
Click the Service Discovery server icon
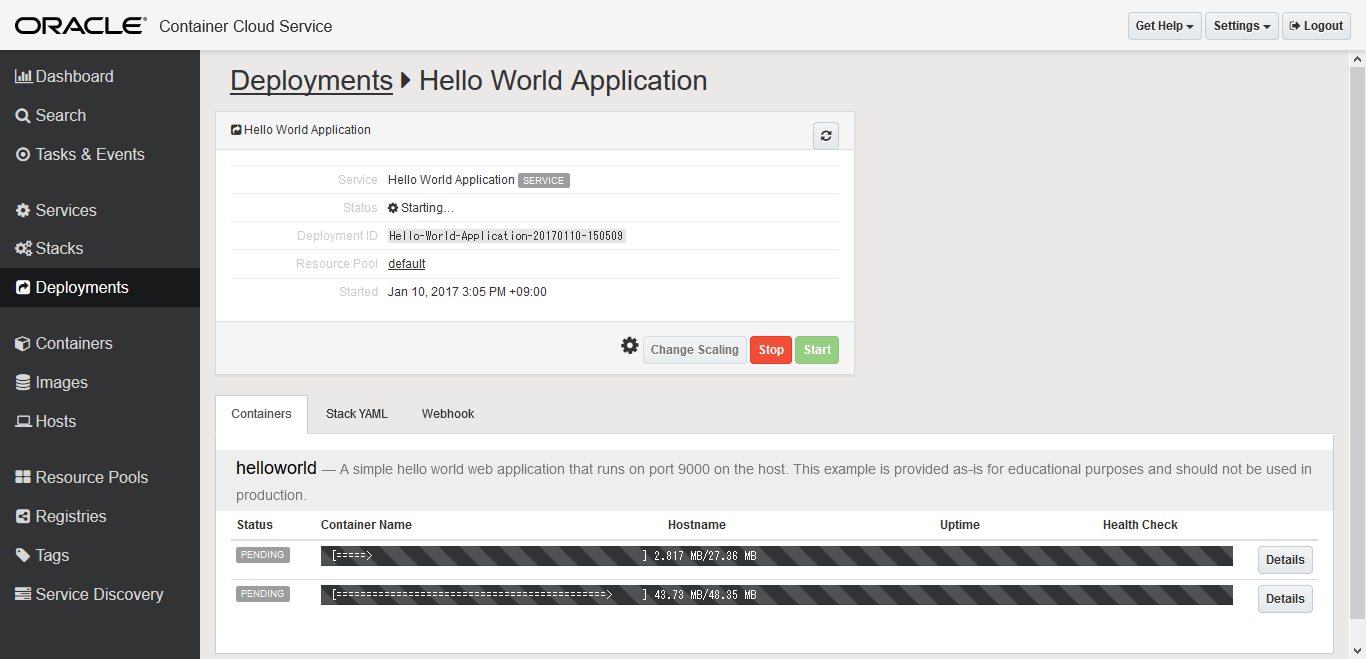coord(23,594)
